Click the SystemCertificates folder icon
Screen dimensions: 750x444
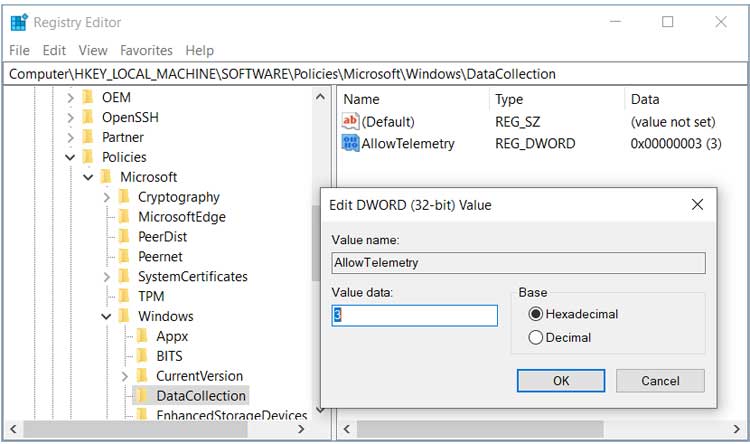pos(124,277)
